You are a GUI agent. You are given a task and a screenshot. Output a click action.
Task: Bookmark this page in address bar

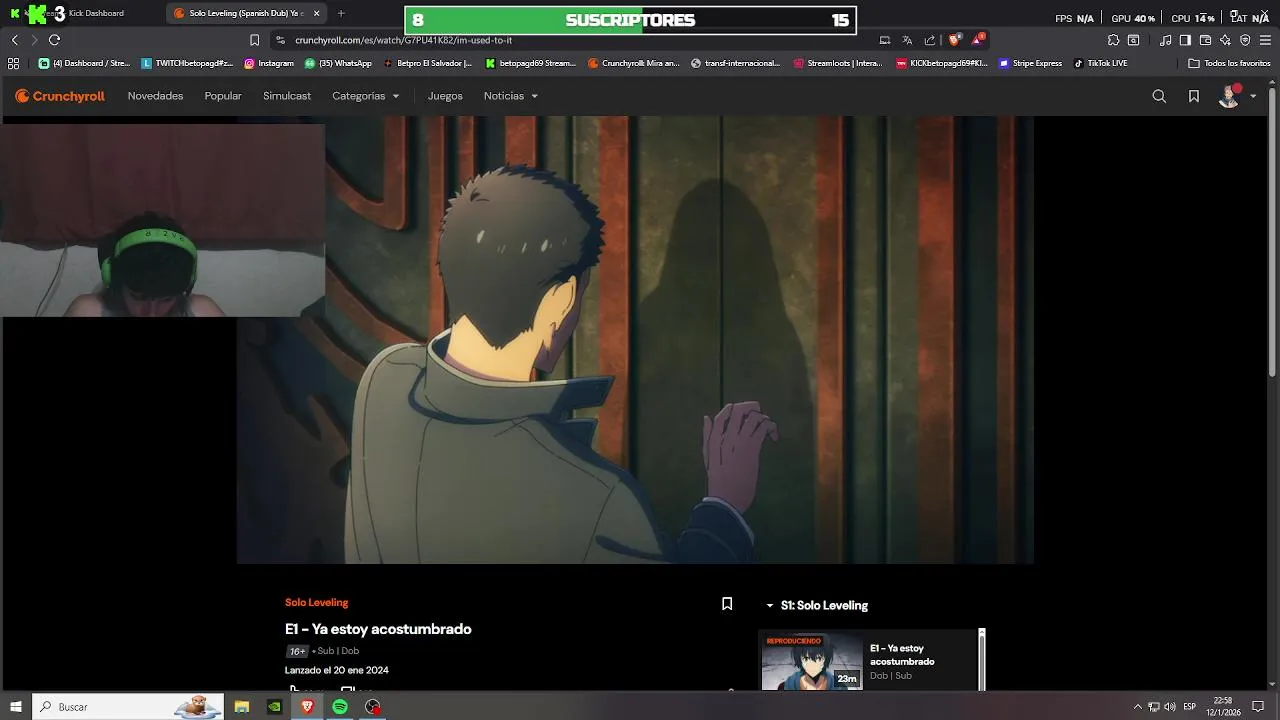pyautogui.click(x=254, y=40)
